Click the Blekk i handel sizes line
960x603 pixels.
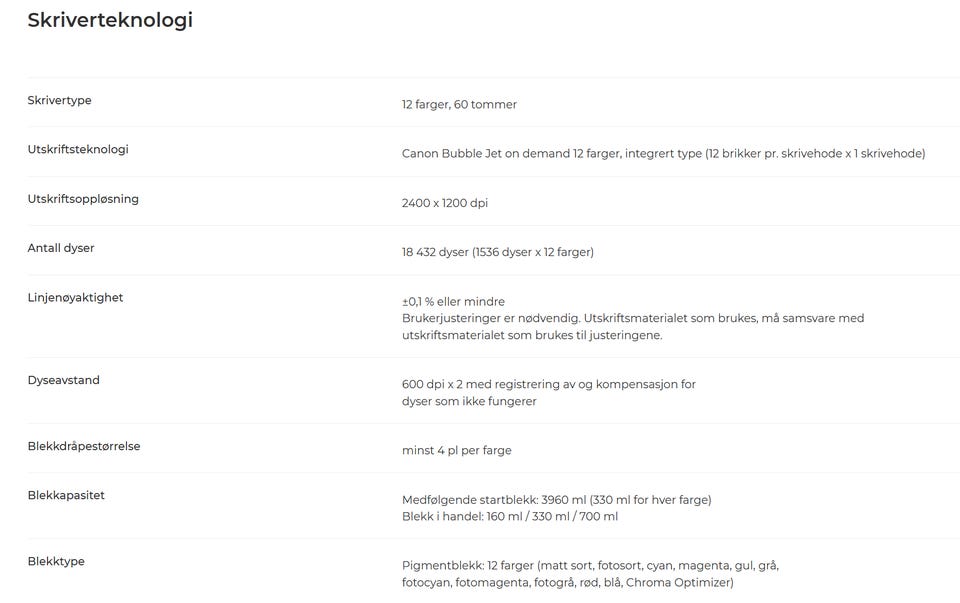510,517
